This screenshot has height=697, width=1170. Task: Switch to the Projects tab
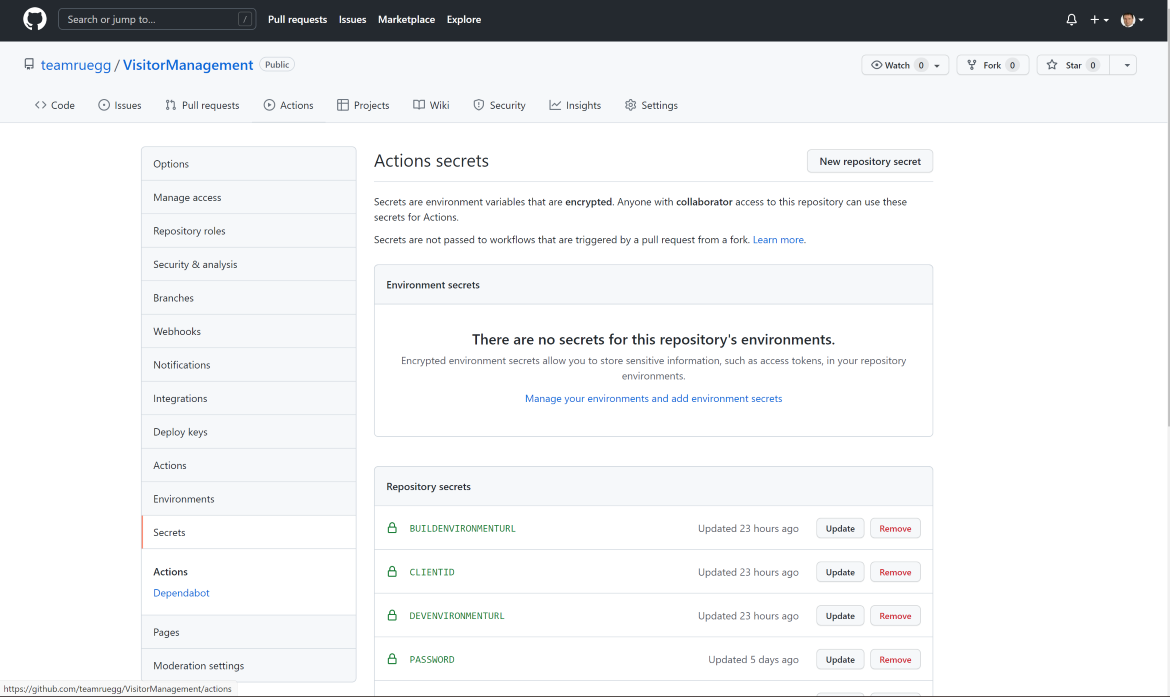[363, 105]
